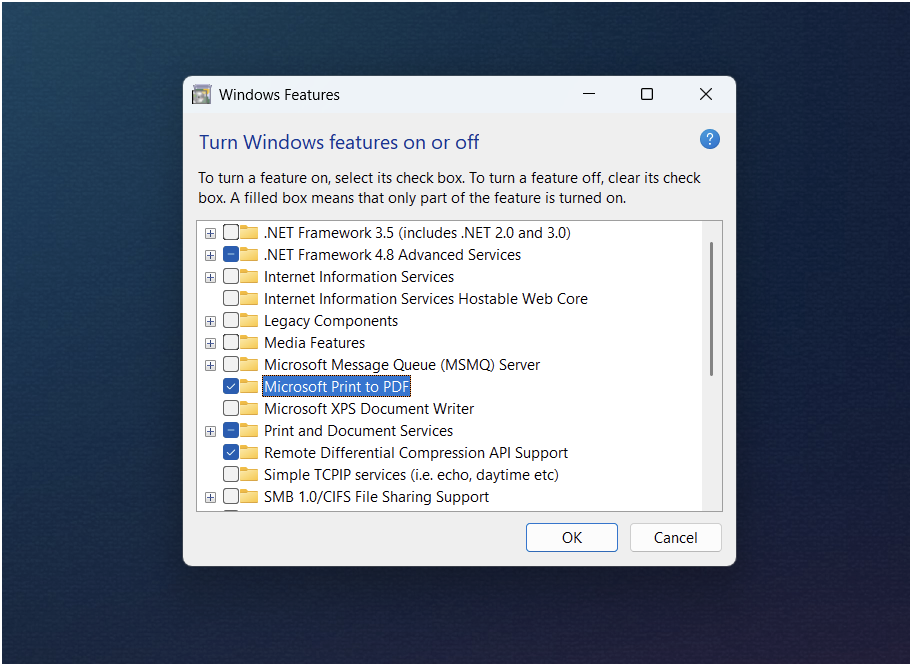Check Microsoft Message Queue (MSMQ) Server box
Image resolution: width=912 pixels, height=666 pixels.
(231, 365)
